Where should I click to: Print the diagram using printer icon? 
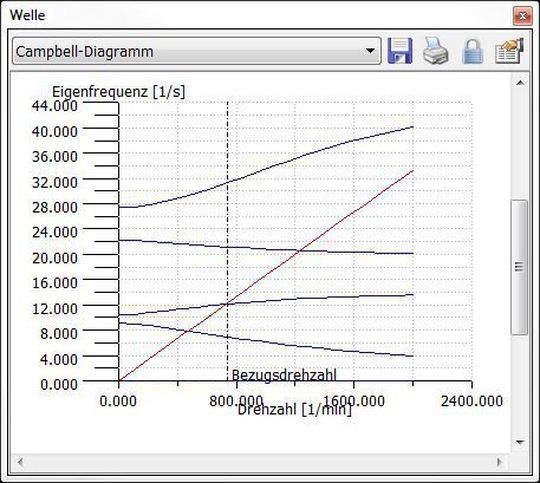436,51
